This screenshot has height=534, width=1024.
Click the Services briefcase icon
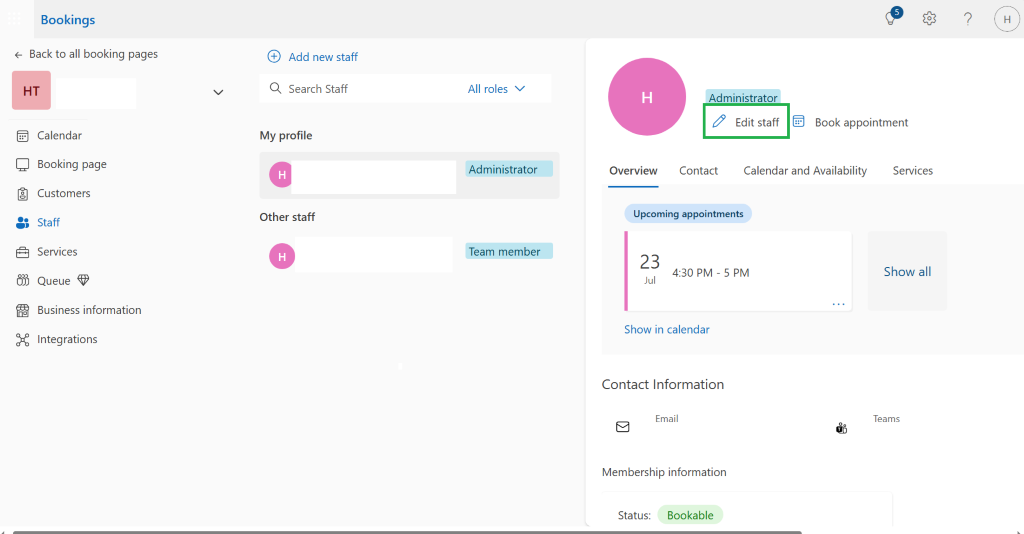coord(22,252)
